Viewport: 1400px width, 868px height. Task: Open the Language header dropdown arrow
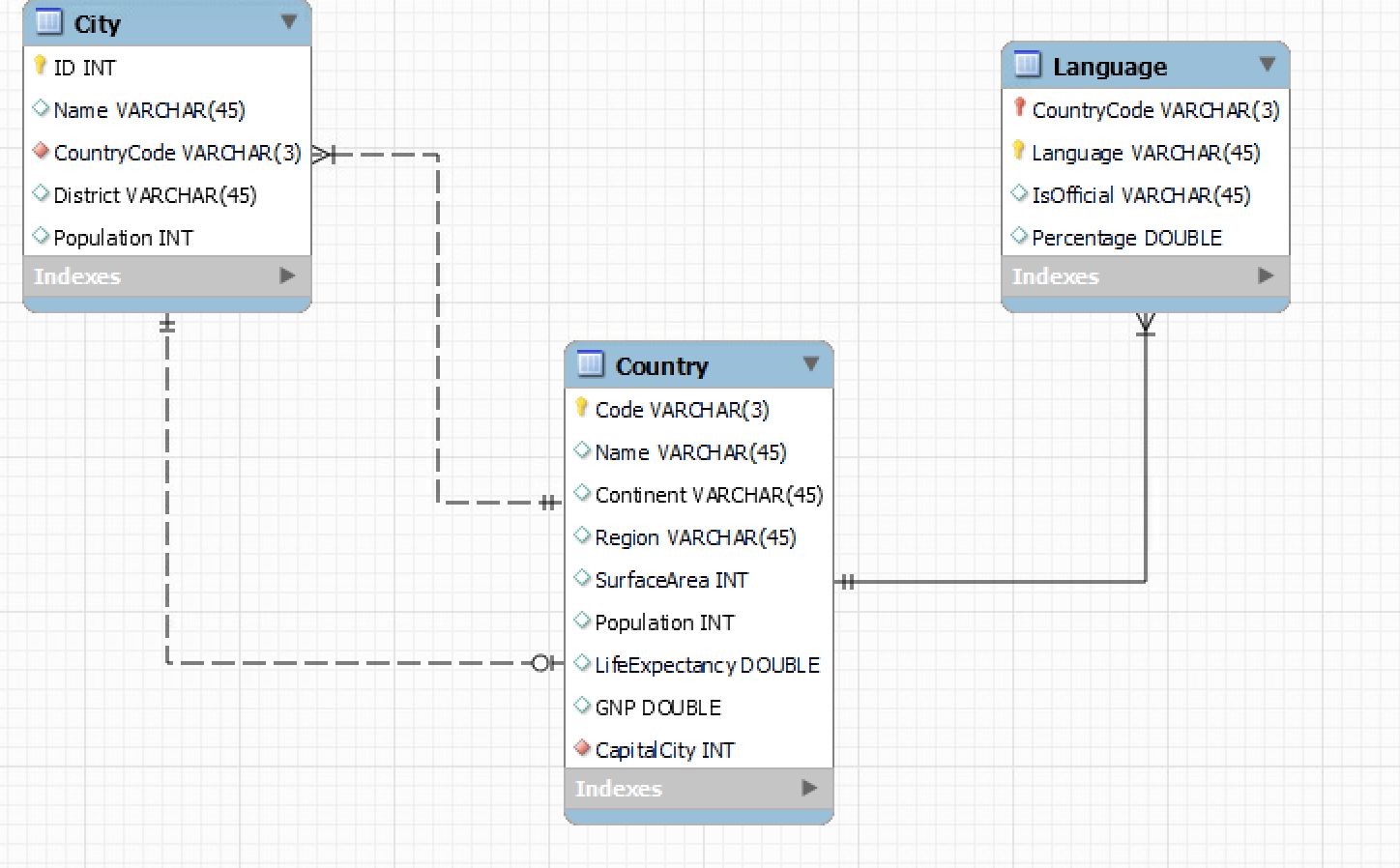click(x=1268, y=65)
